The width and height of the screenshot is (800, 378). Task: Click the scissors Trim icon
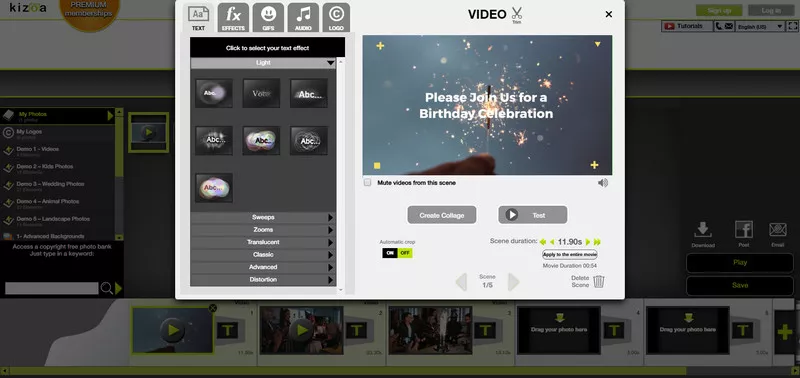pyautogui.click(x=517, y=15)
